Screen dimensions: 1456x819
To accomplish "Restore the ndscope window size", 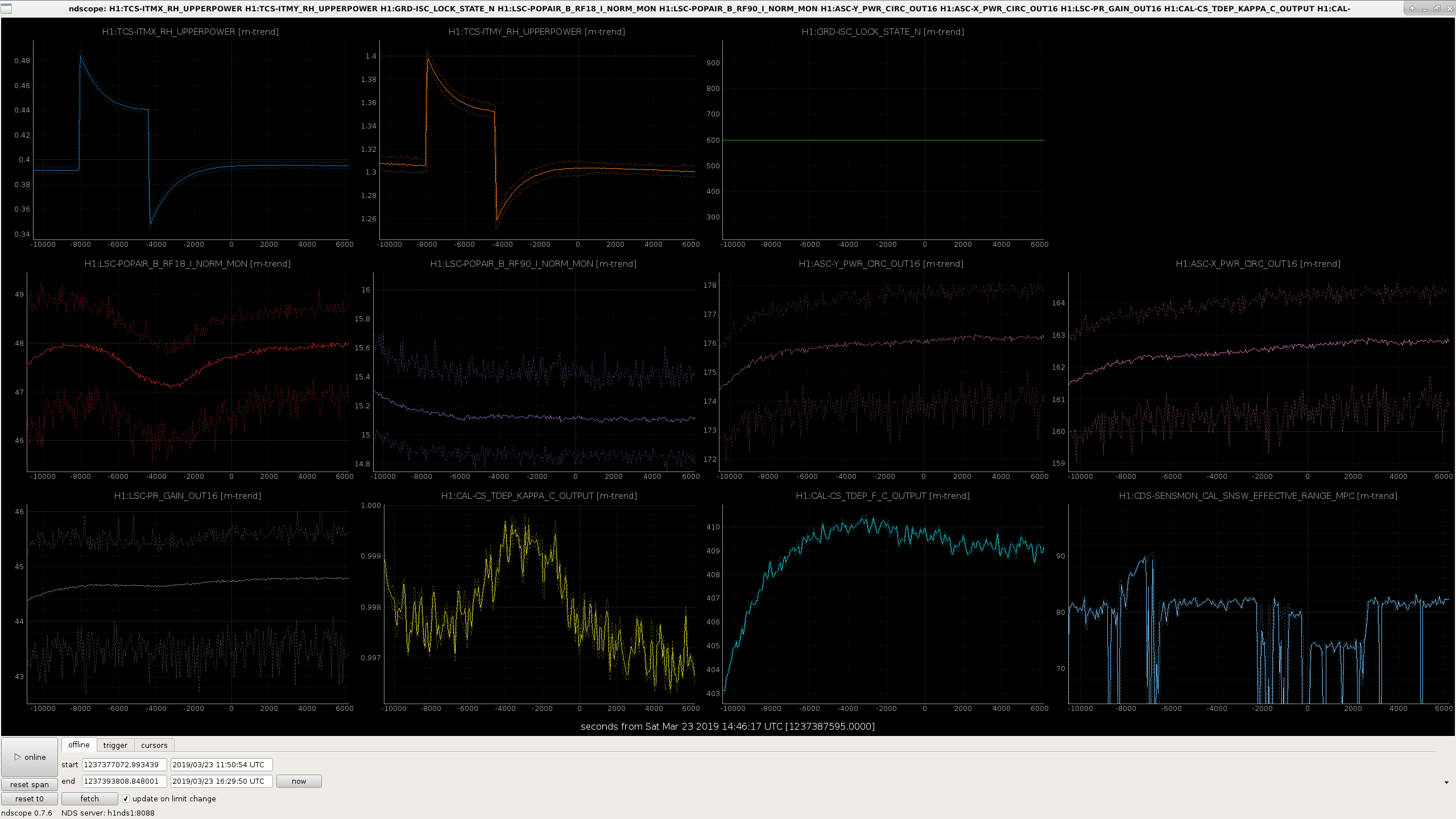I will tap(1437, 9).
